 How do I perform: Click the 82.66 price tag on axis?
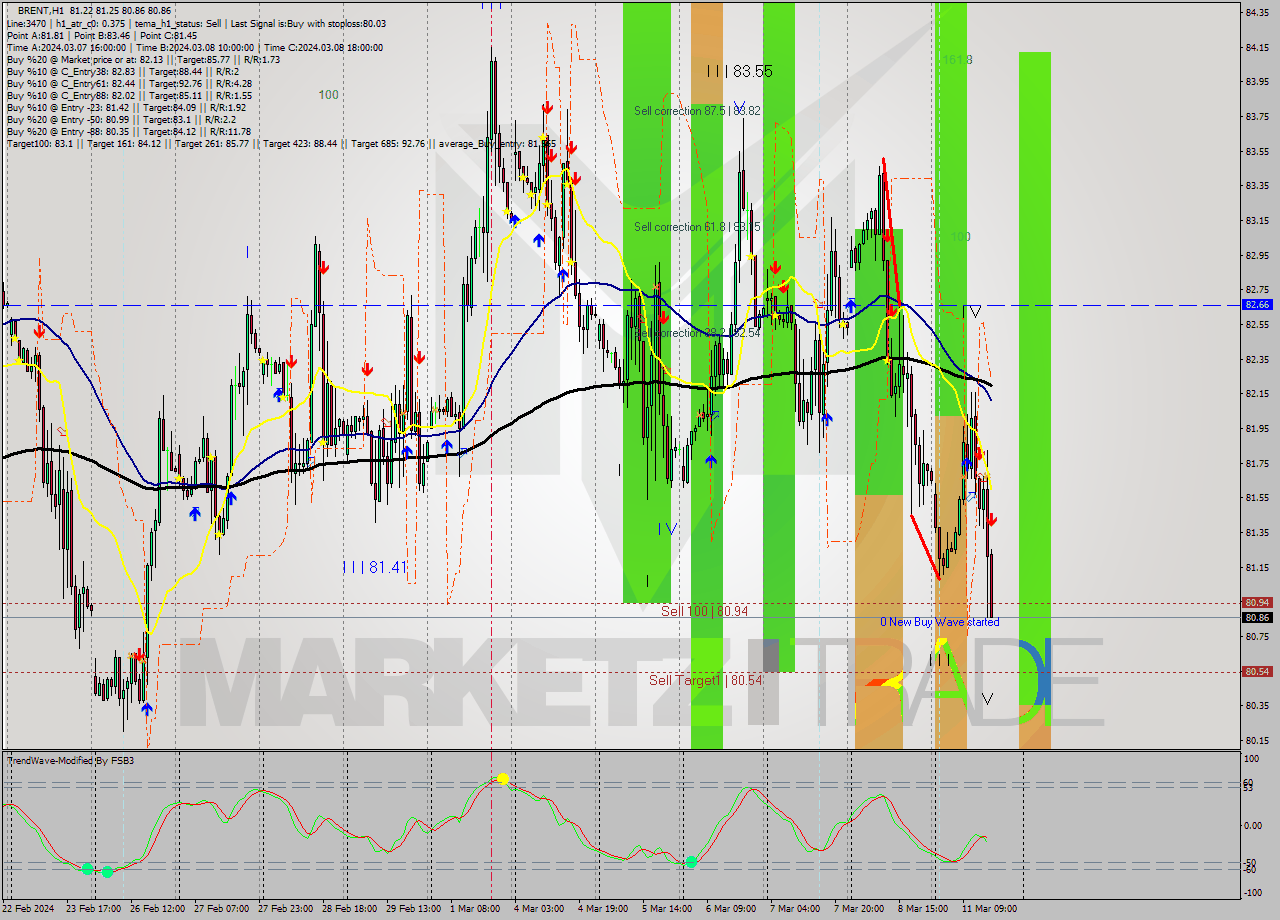[1257, 304]
